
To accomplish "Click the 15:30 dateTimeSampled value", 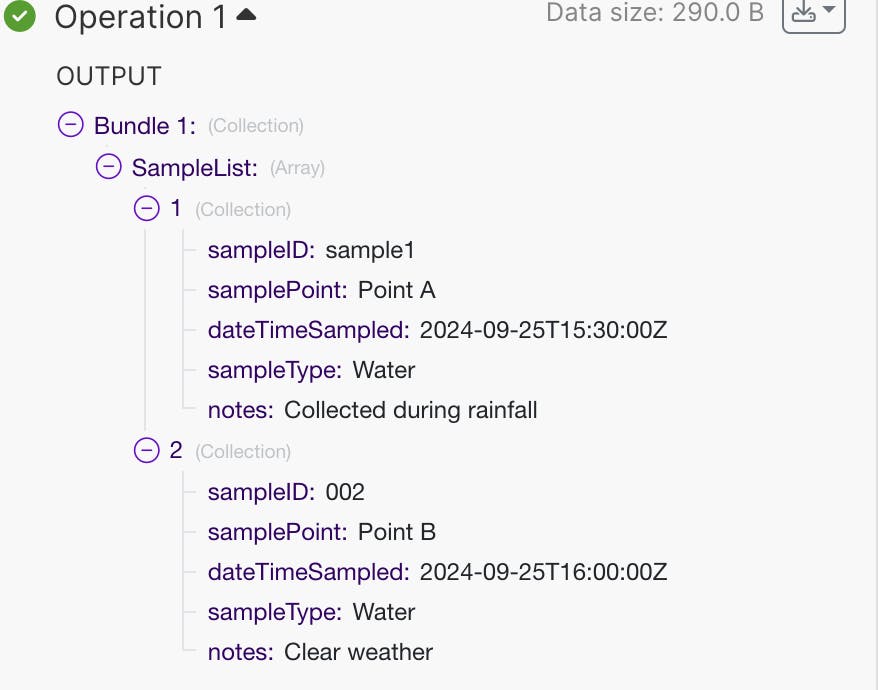I will (543, 330).
